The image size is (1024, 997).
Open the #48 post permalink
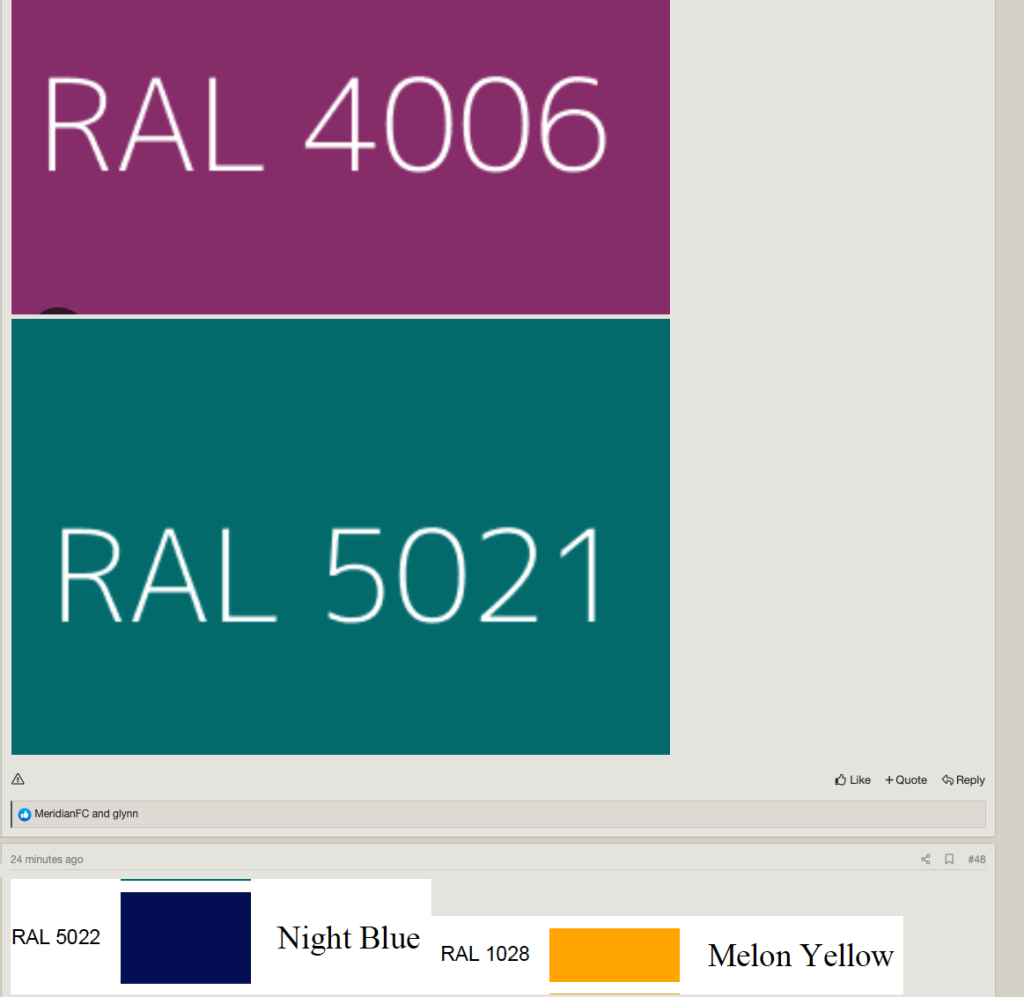[x=976, y=859]
